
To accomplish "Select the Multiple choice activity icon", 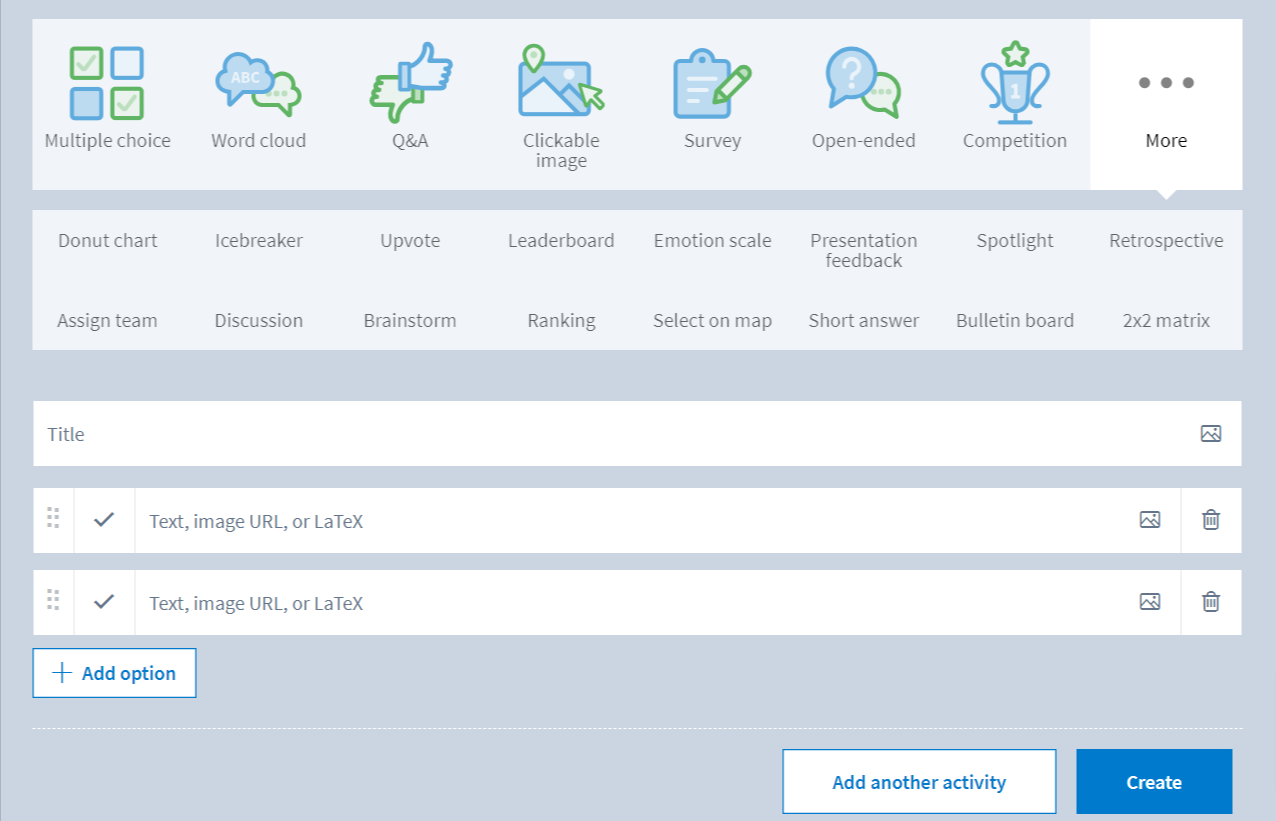I will (x=107, y=84).
